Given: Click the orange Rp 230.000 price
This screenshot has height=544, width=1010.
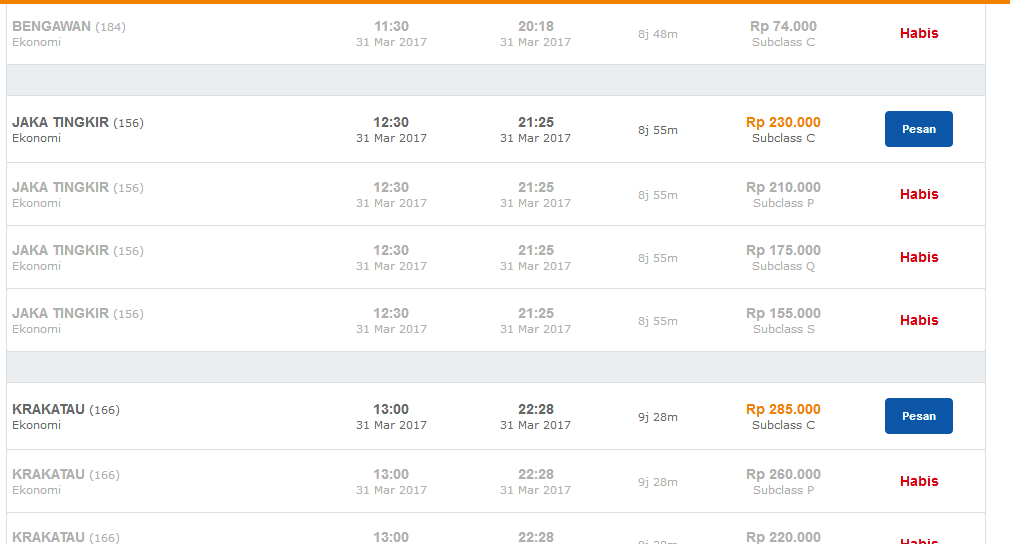Looking at the screenshot, I should point(783,122).
